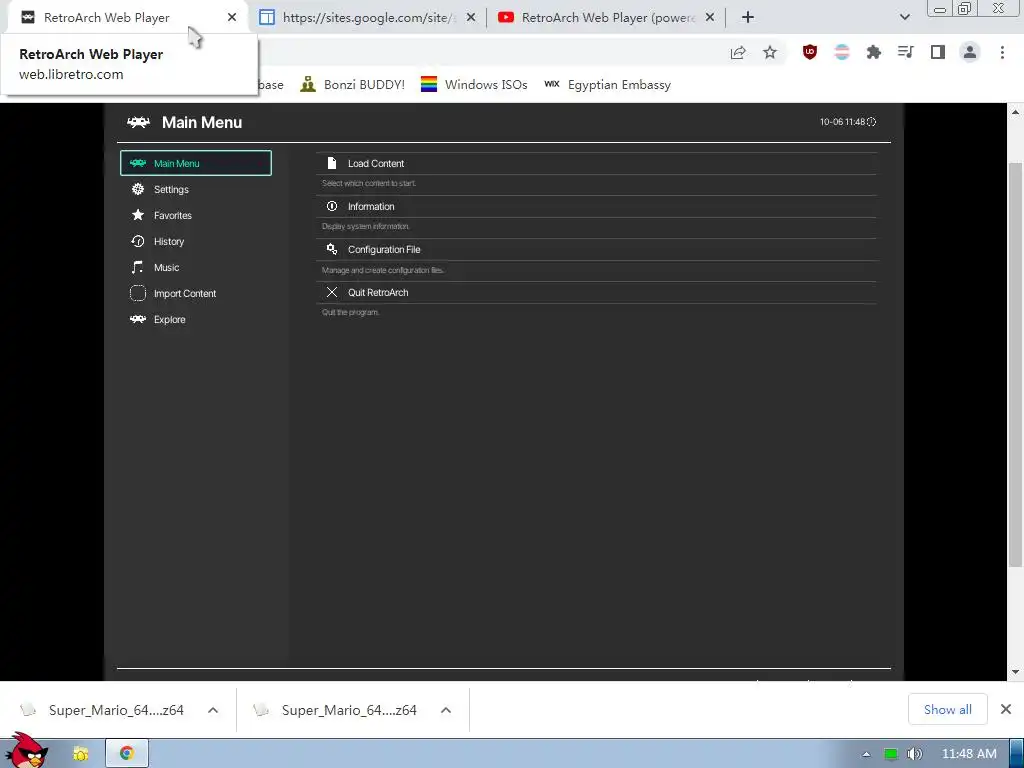Open a new browser tab
Screen dimensions: 1024x768
point(748,18)
